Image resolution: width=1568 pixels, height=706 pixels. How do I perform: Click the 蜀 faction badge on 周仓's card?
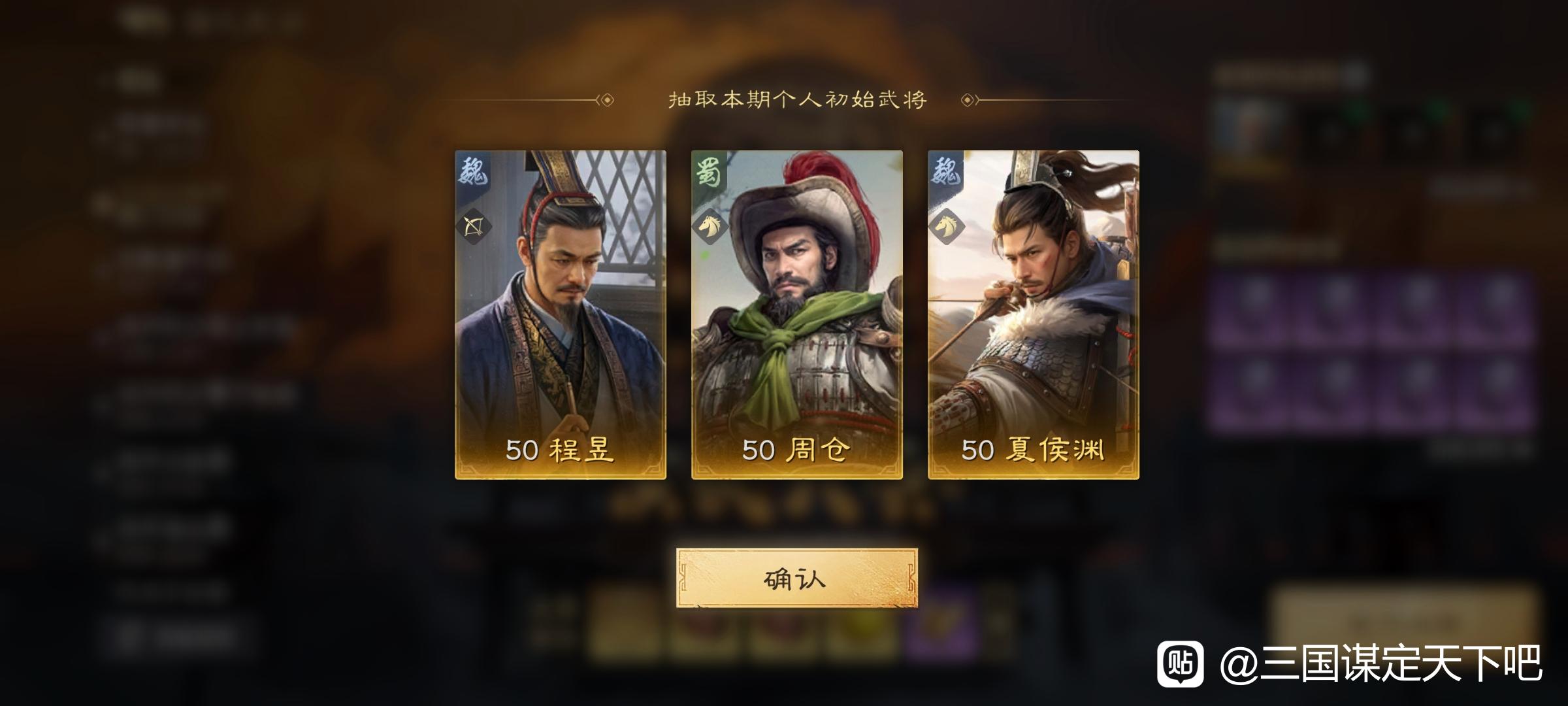[x=709, y=171]
